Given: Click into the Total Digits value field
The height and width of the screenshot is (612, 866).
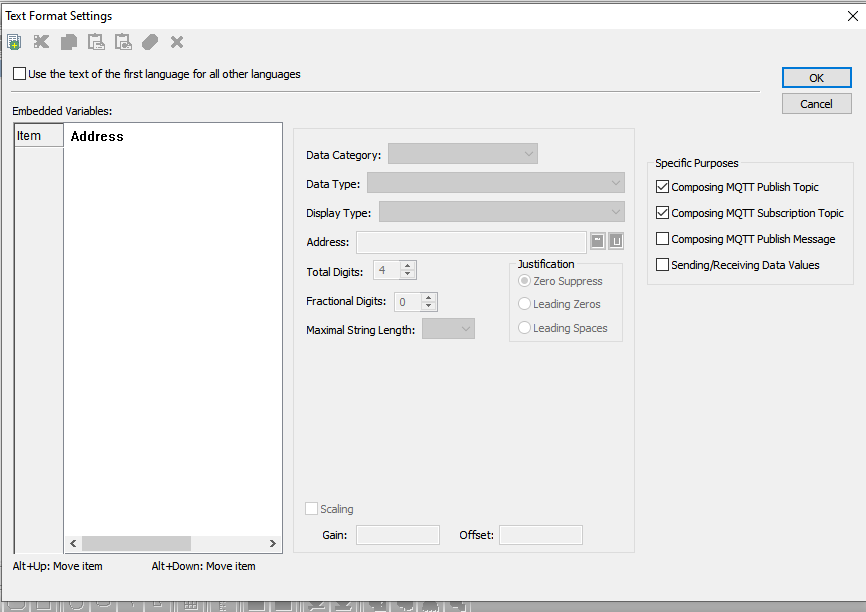Looking at the screenshot, I should 387,270.
